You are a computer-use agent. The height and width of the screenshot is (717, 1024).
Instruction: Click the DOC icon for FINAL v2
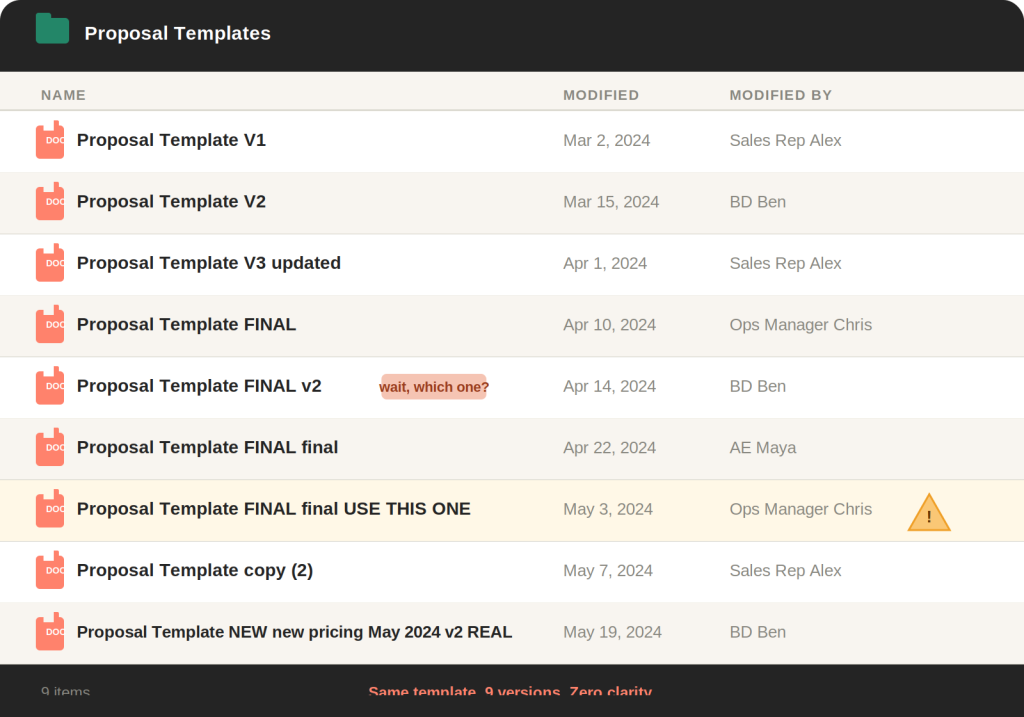[x=50, y=387]
